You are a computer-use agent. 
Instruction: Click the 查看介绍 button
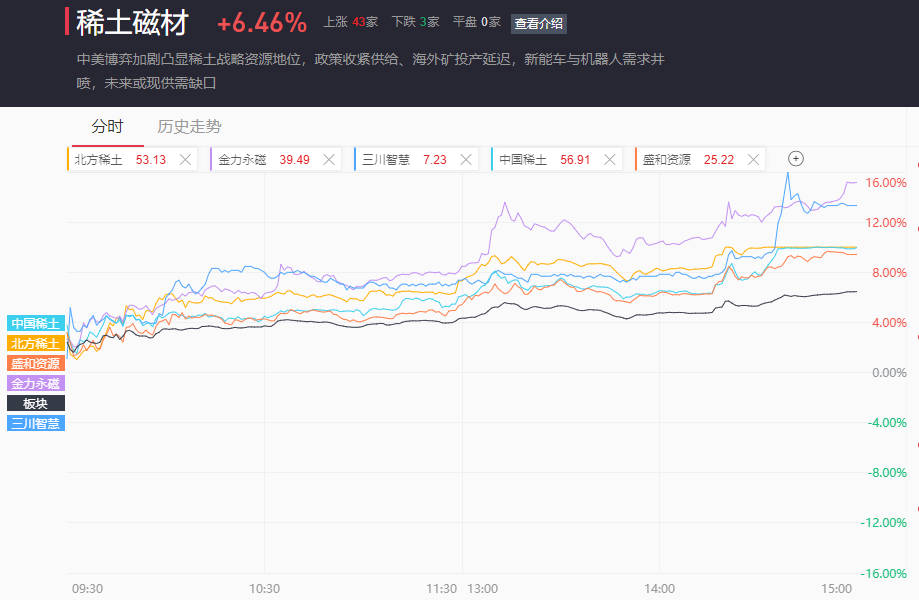coord(538,23)
